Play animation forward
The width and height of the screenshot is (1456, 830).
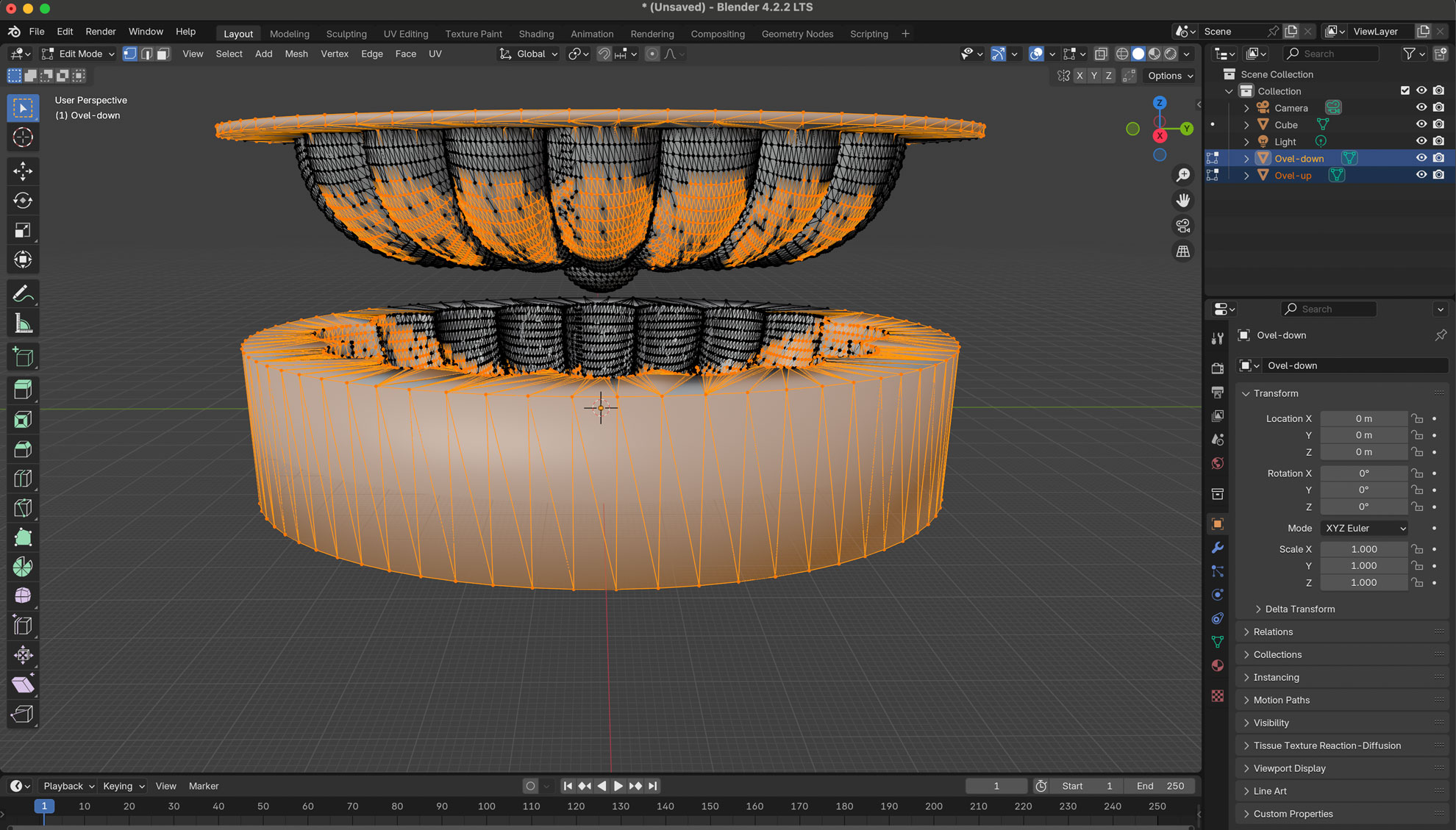(x=618, y=786)
